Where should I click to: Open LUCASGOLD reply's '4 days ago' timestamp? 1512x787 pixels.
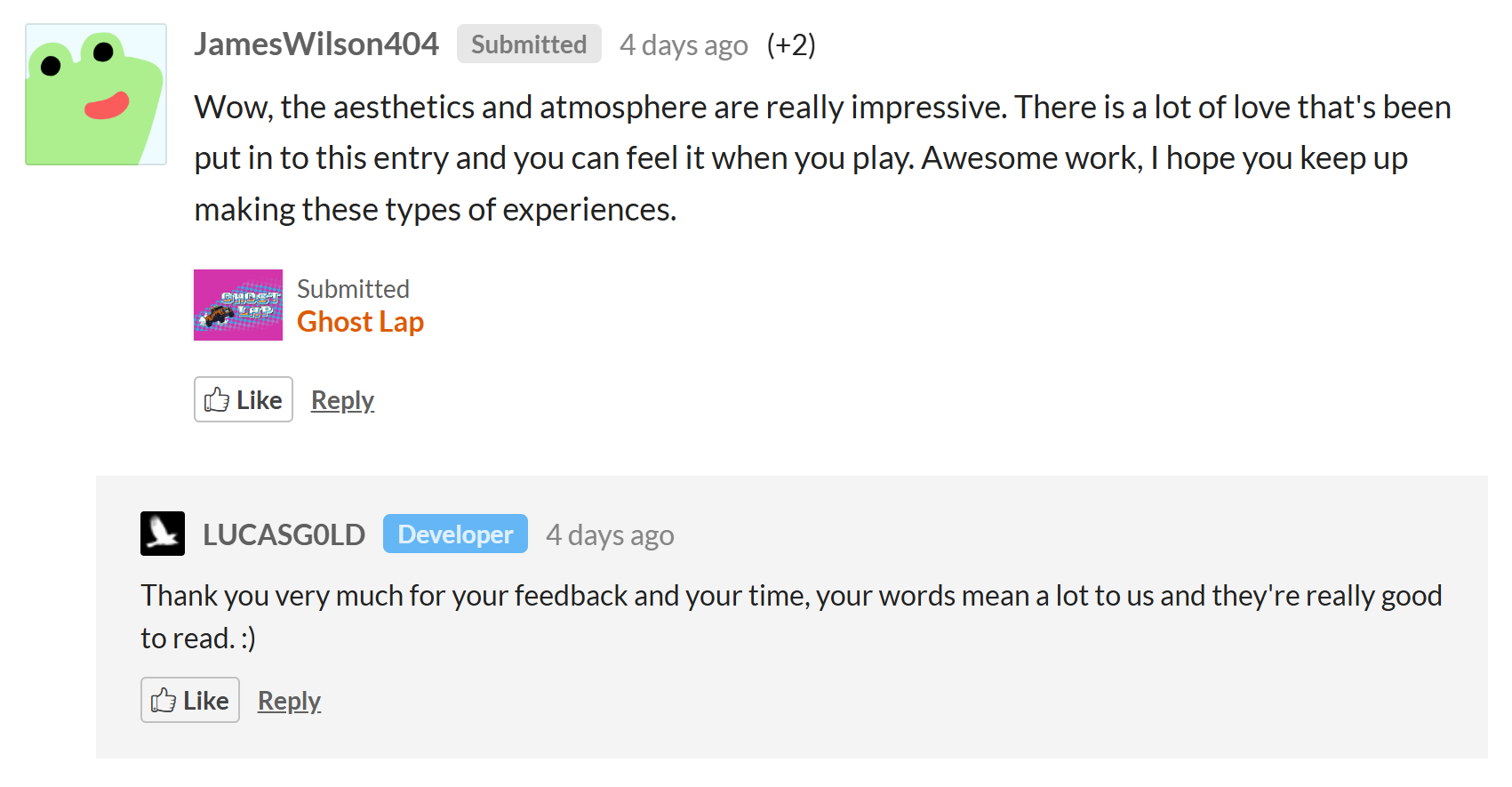coord(610,535)
